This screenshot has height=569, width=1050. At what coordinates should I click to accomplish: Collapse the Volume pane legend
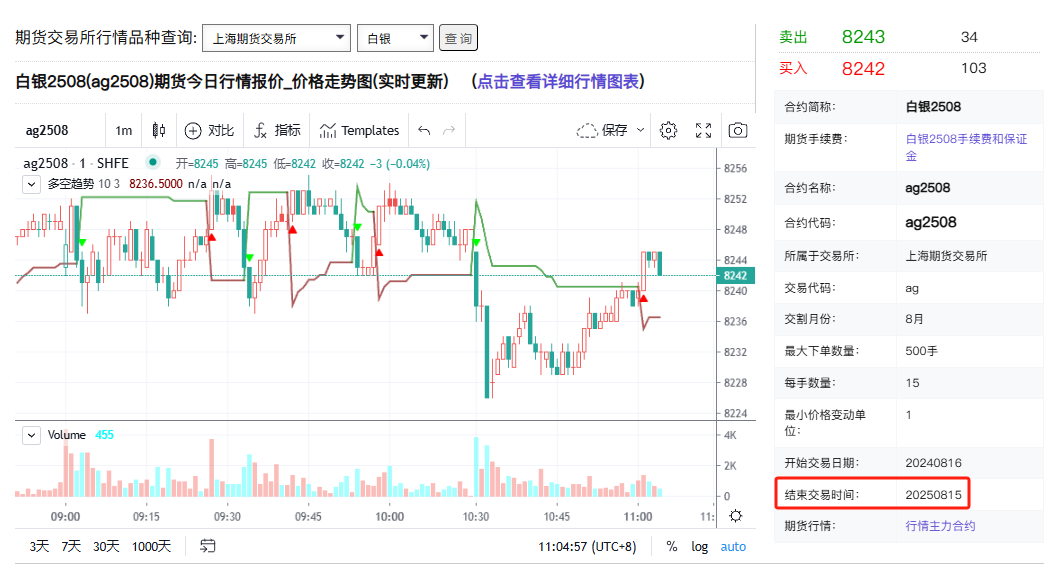click(x=31, y=435)
